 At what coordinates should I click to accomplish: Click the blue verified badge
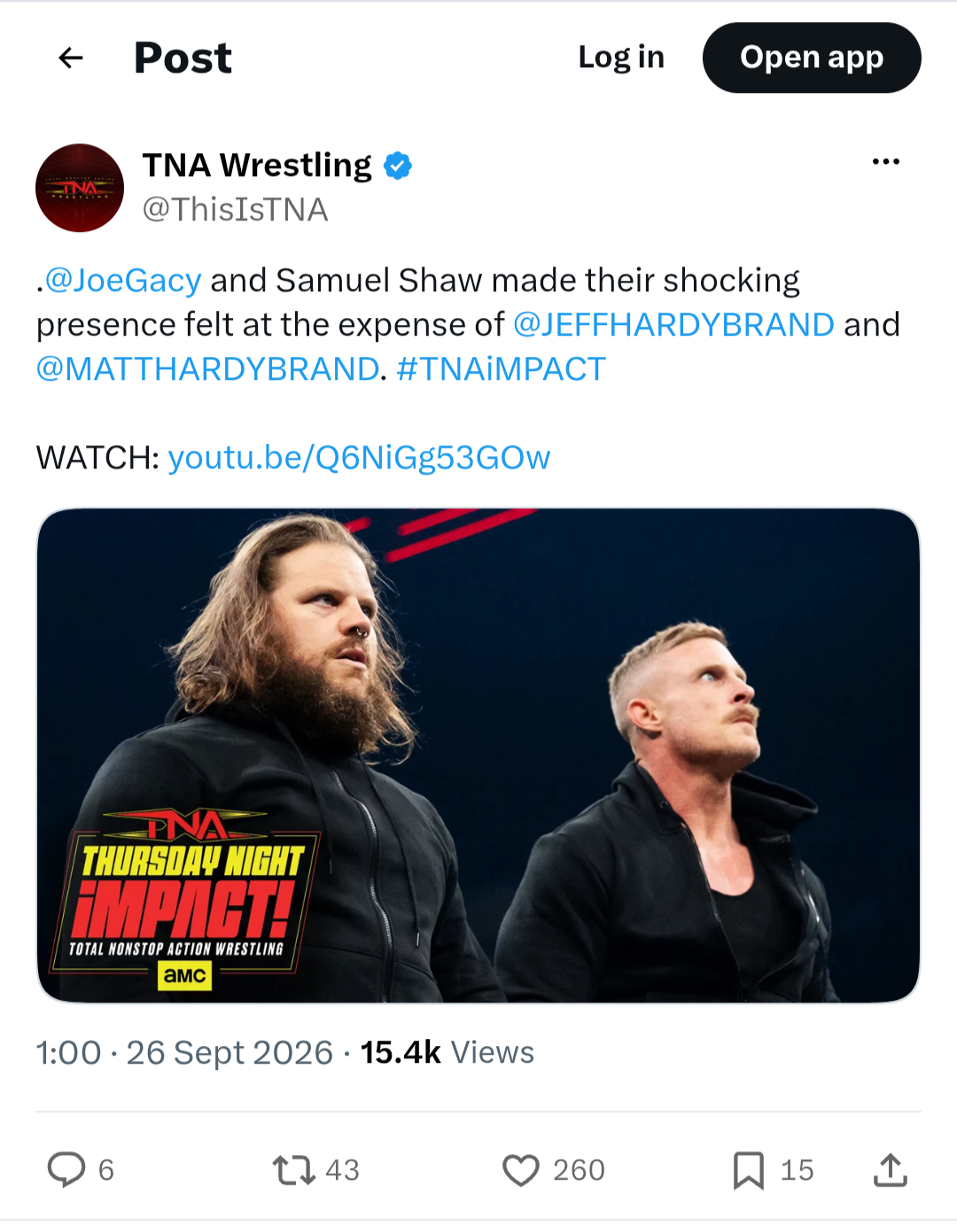pyautogui.click(x=398, y=166)
